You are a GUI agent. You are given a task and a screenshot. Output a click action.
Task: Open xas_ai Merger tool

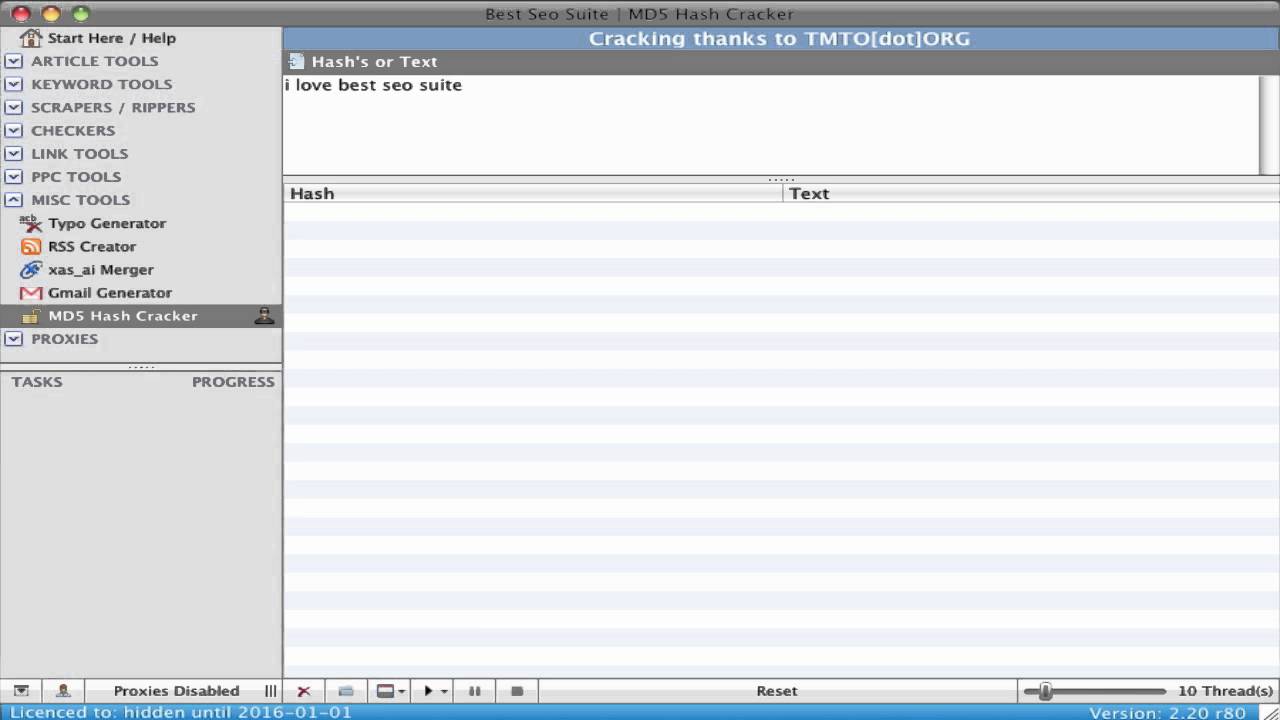point(101,269)
